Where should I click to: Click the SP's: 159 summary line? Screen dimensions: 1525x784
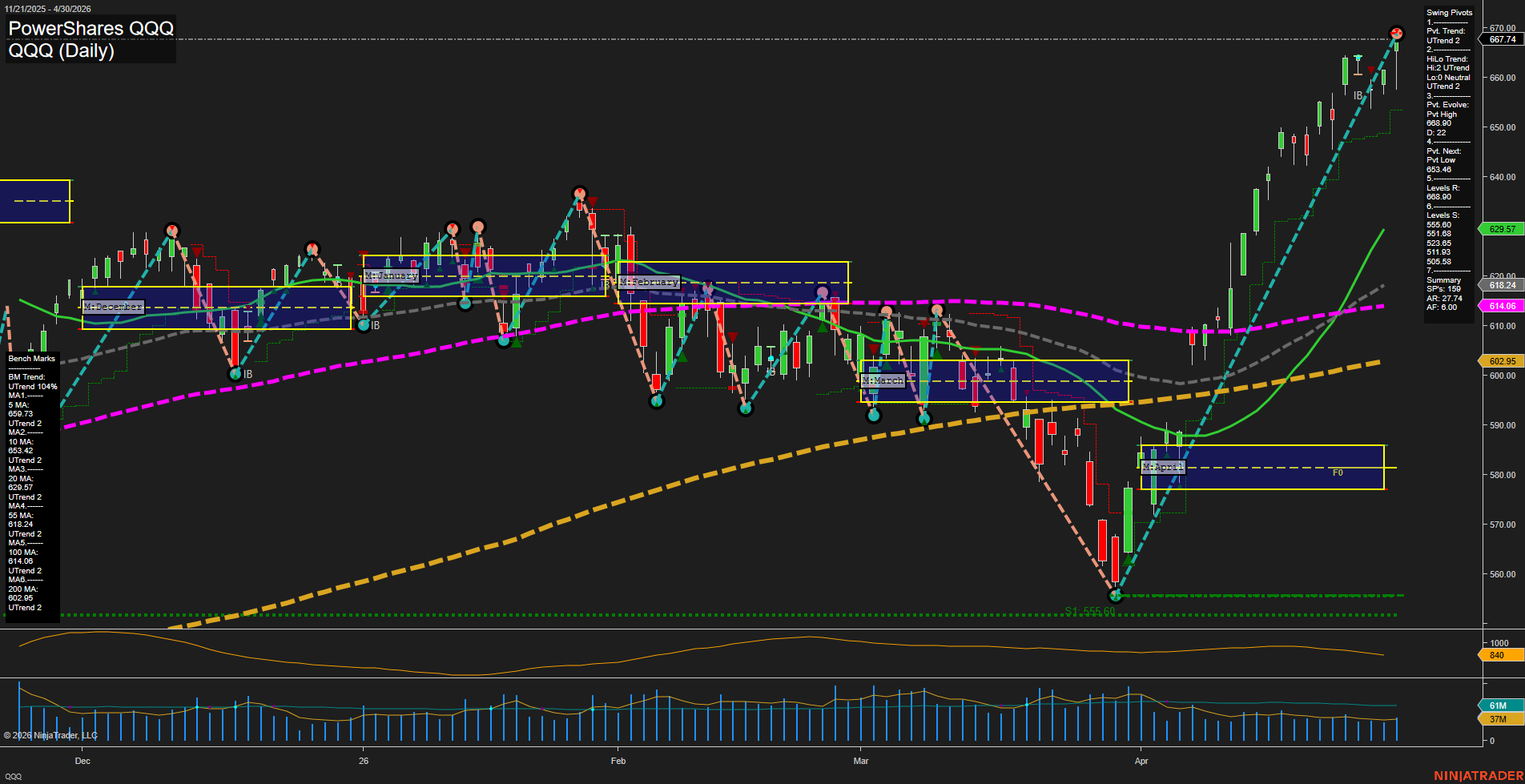[1443, 289]
